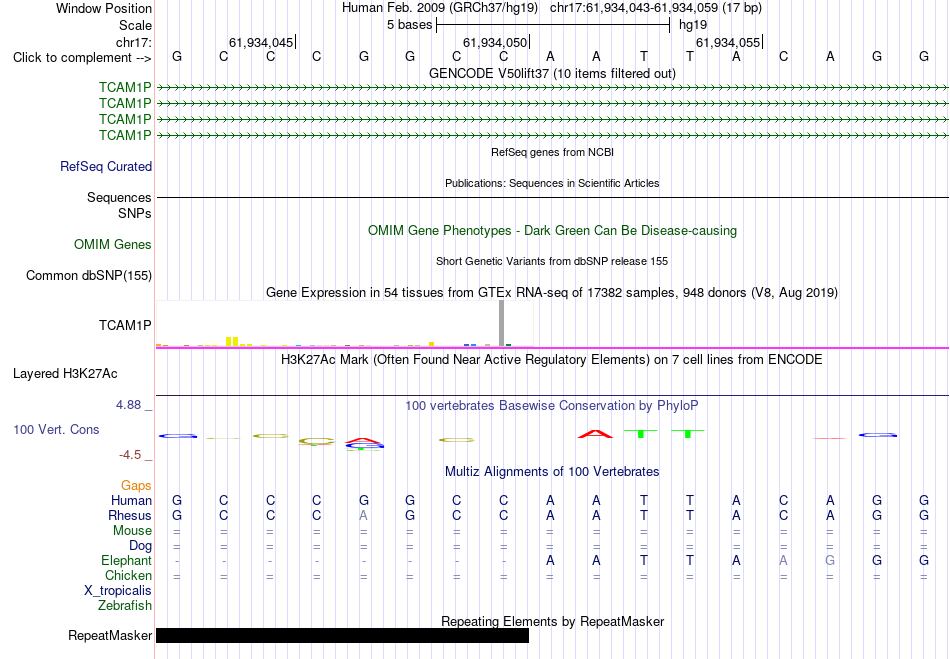Click the faded A in the Elephant row

(x=783, y=561)
